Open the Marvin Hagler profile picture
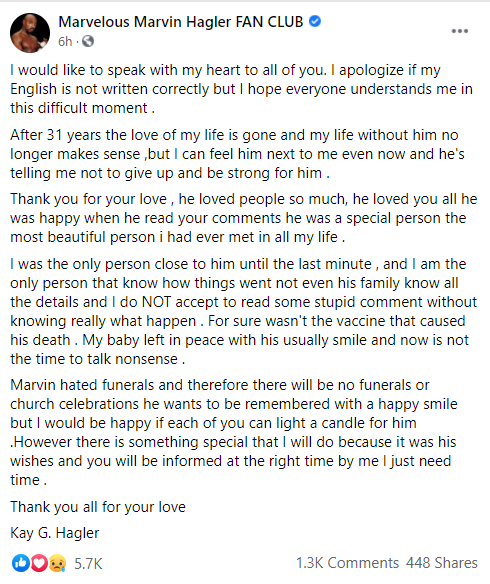Screen dimensions: 490x584 click(30, 33)
